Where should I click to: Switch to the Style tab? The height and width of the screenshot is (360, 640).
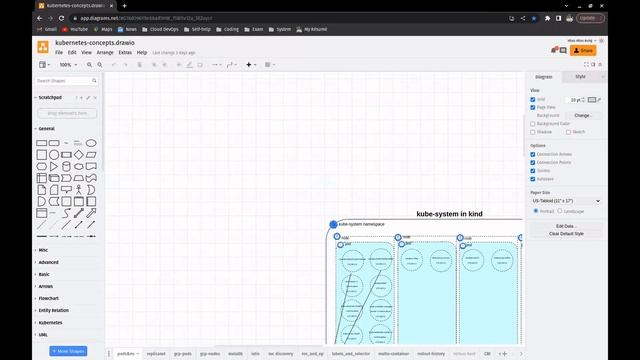580,77
